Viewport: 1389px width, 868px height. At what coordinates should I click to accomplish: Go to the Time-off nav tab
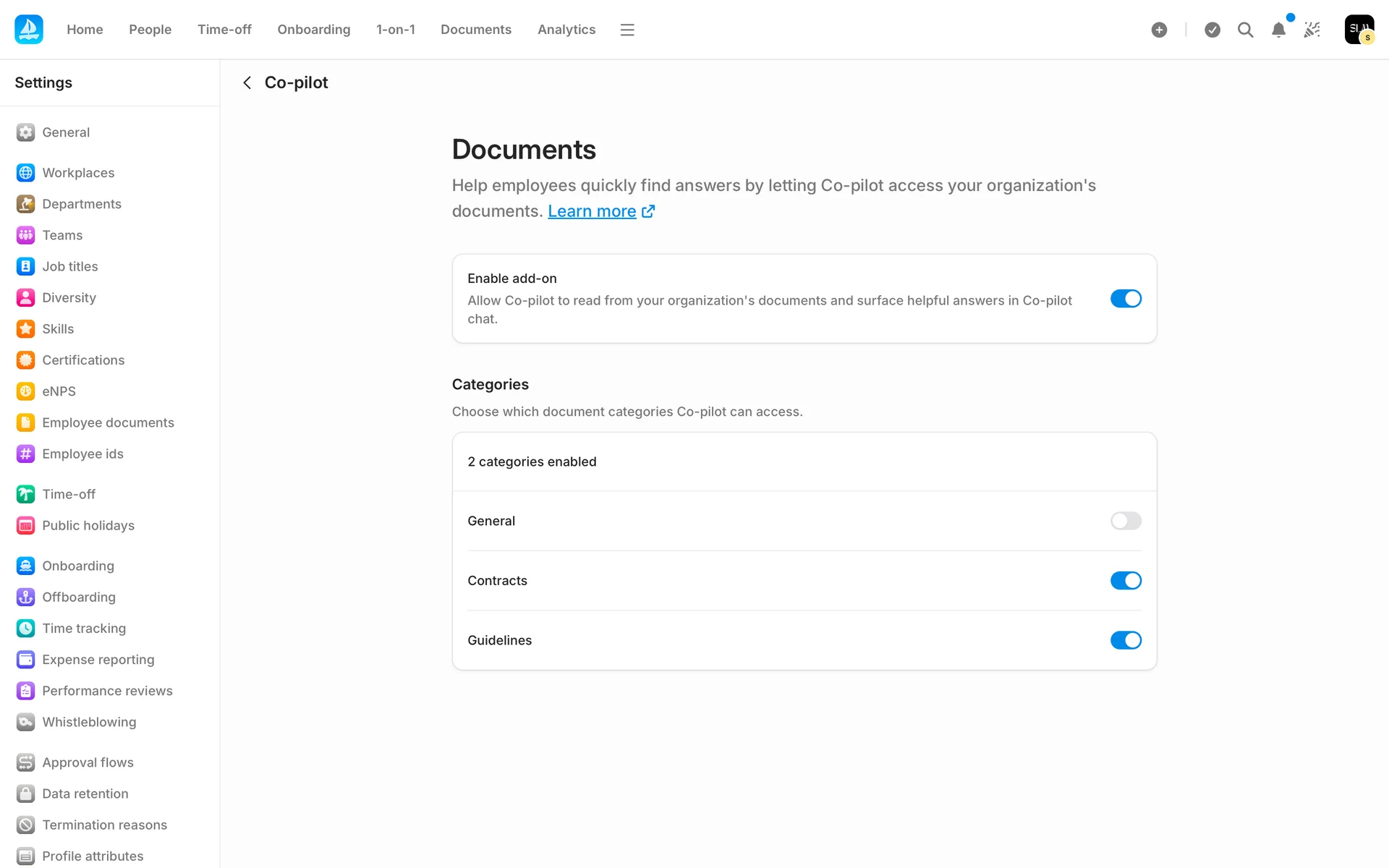[x=224, y=30]
